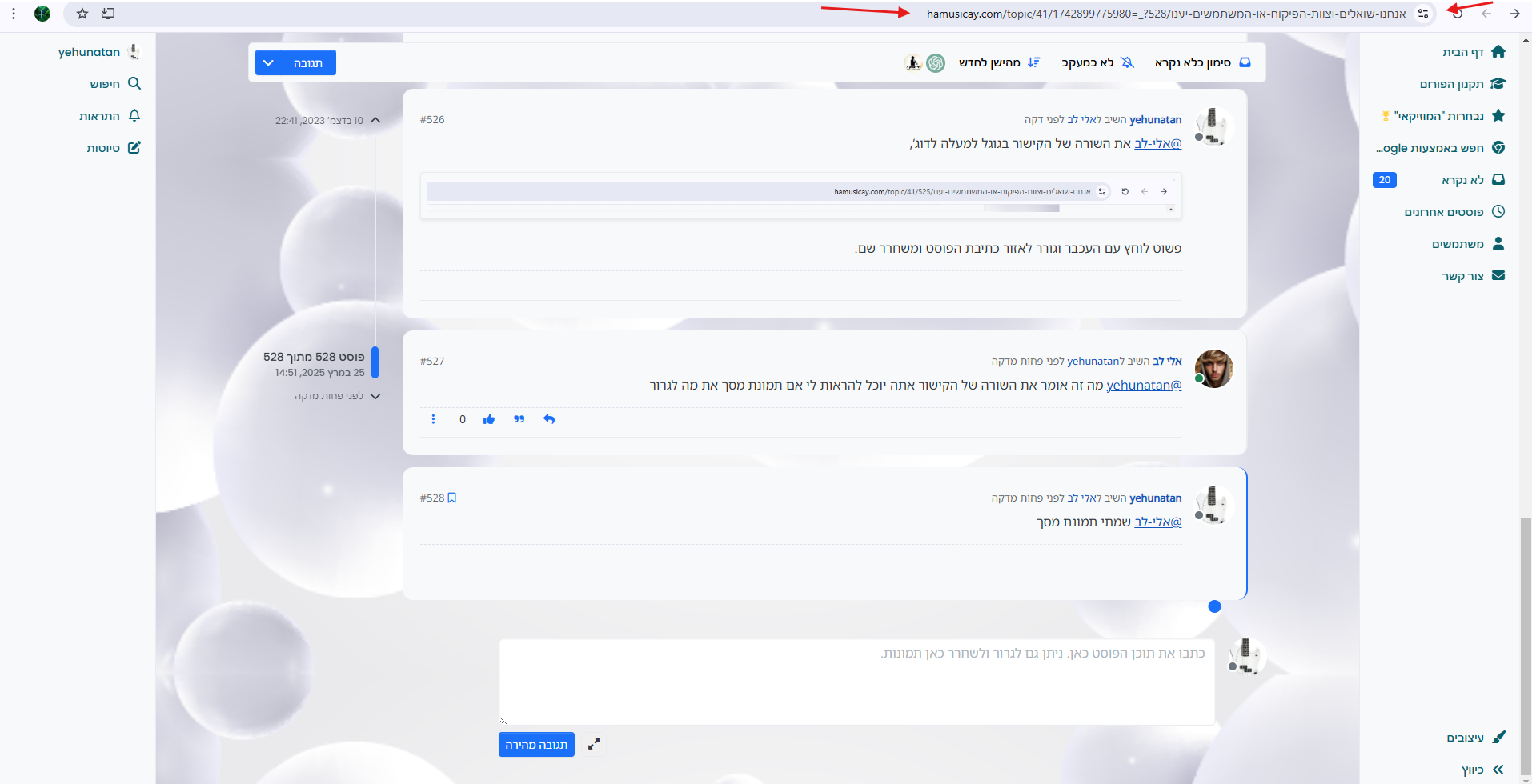Click the חיפוש search icon

point(134,83)
